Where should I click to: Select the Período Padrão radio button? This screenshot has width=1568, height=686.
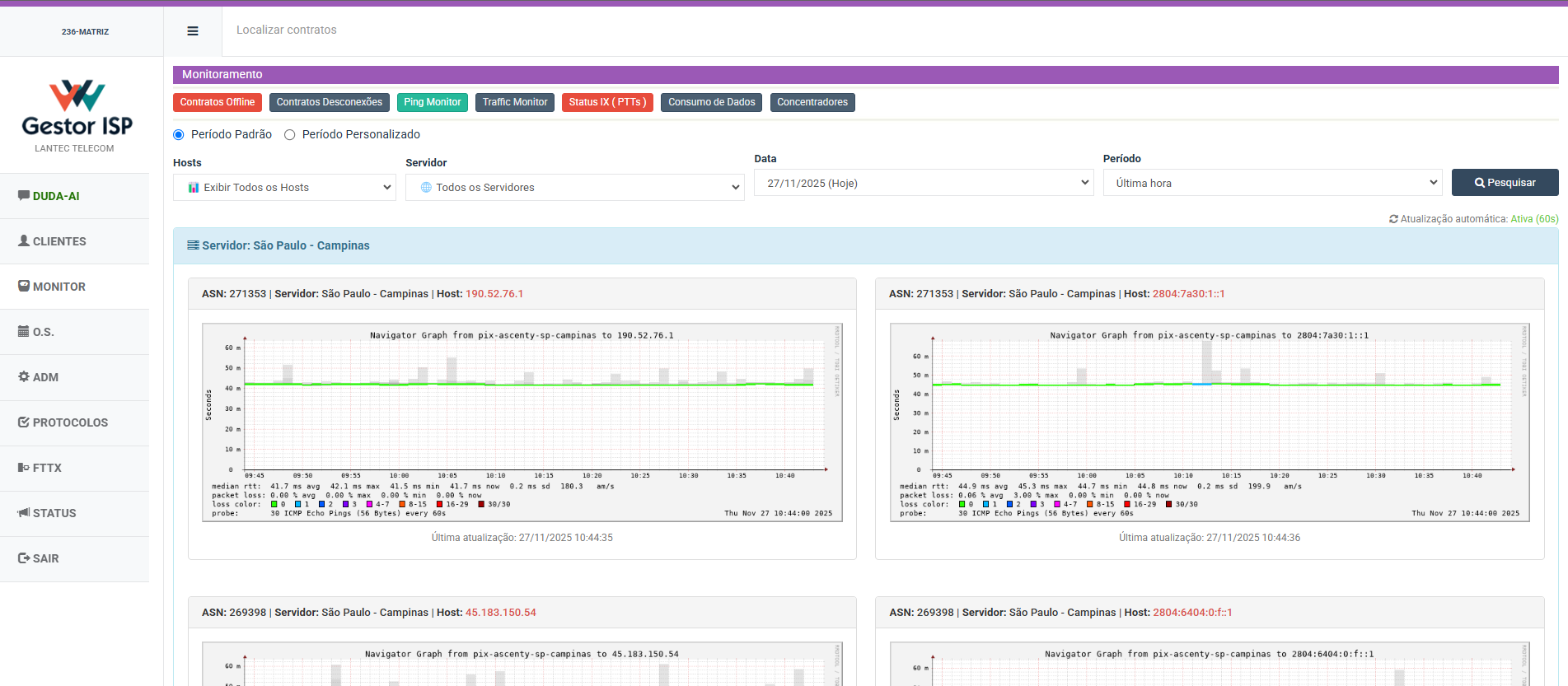point(179,135)
